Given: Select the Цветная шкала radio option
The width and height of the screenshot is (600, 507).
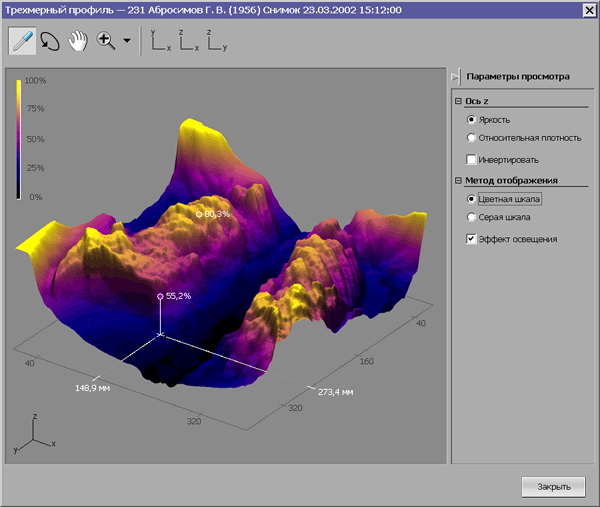Looking at the screenshot, I should [471, 199].
